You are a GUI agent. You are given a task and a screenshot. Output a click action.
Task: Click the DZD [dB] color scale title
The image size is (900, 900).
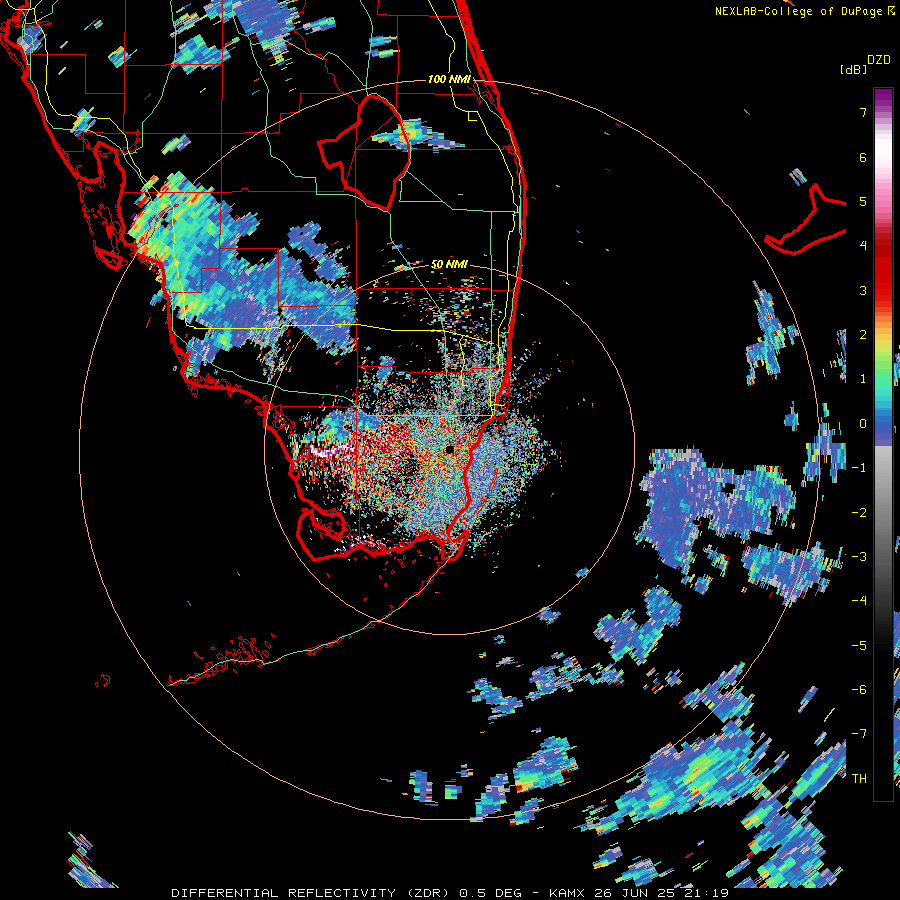click(865, 64)
